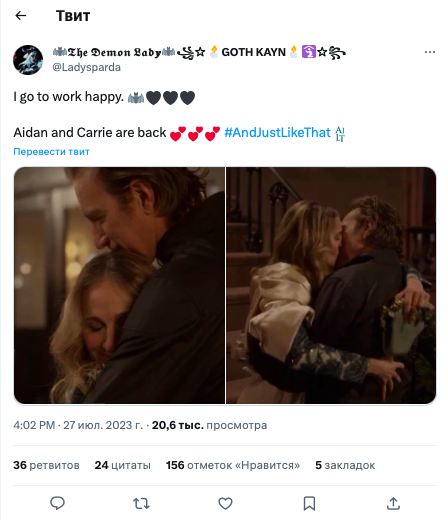View the 156 отметок «Нравится» list
Viewport: 448px width, 520px height.
click(x=233, y=465)
